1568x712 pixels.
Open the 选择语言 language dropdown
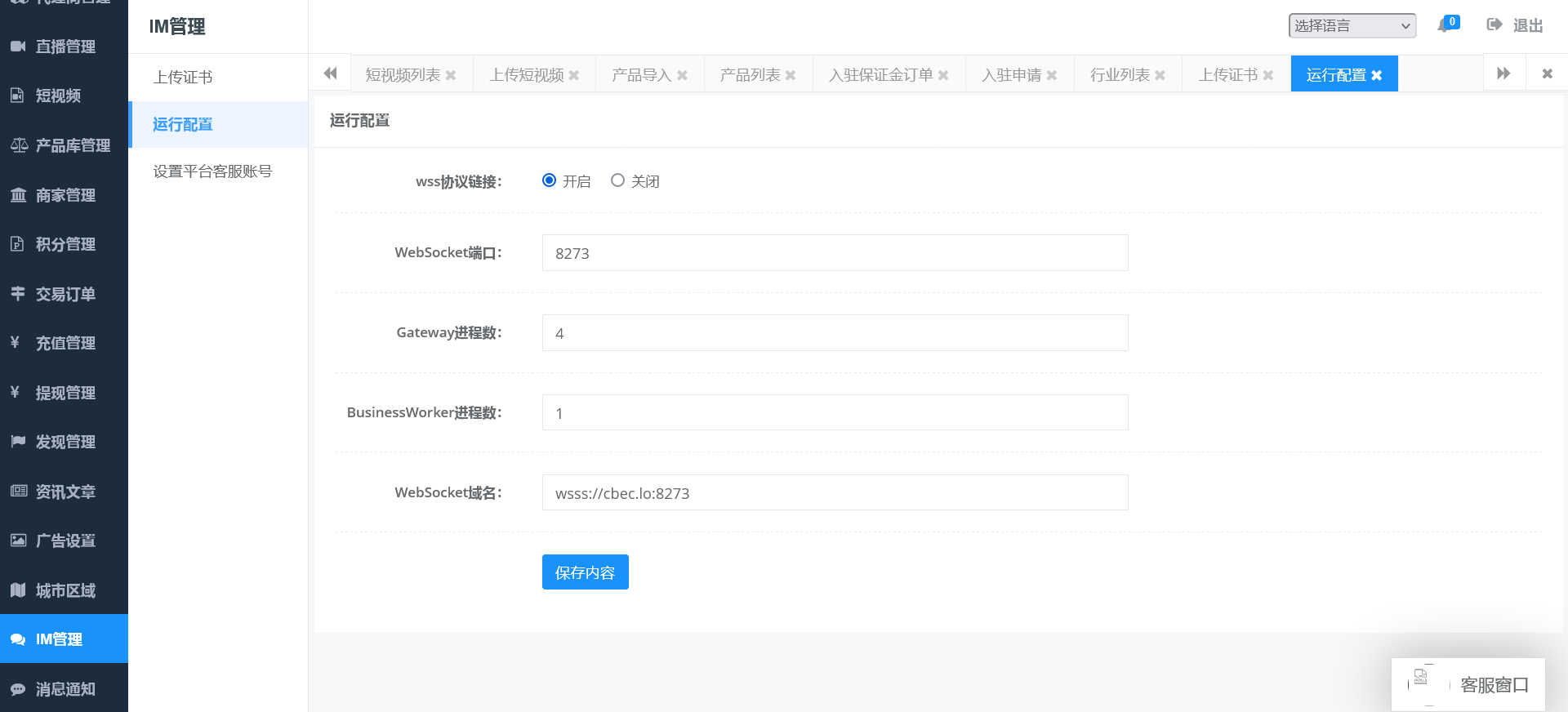(x=1352, y=26)
